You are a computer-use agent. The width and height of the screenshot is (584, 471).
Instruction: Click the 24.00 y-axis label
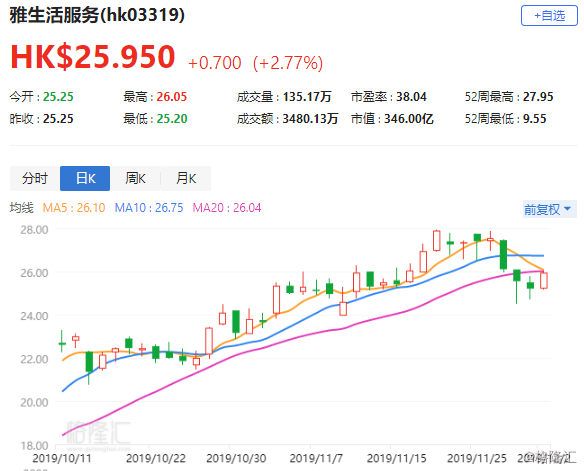click(34, 316)
